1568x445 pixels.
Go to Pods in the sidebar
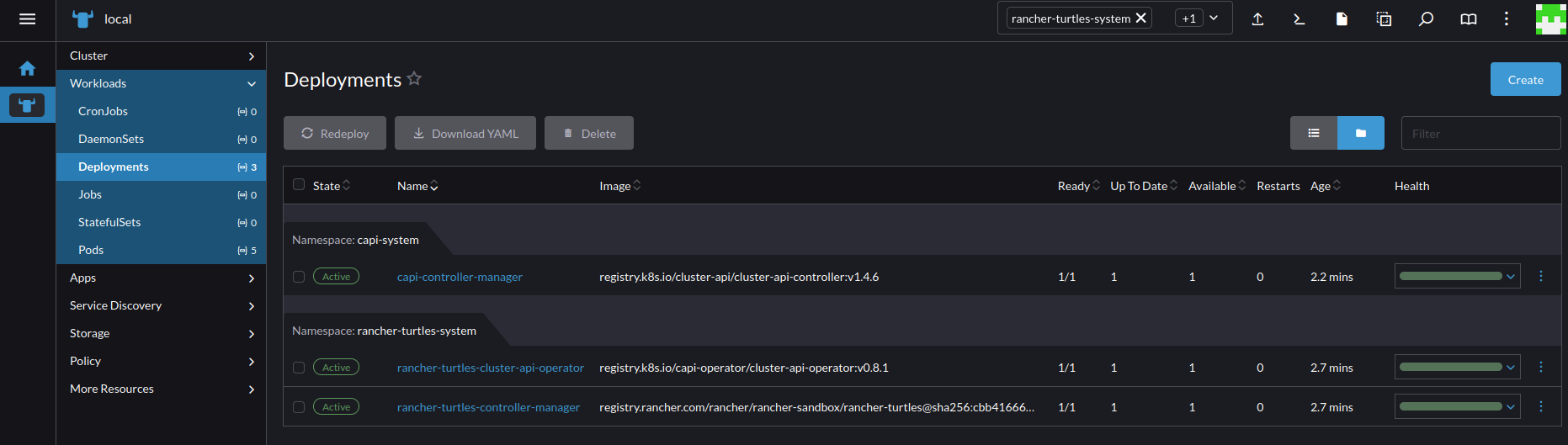tap(91, 250)
